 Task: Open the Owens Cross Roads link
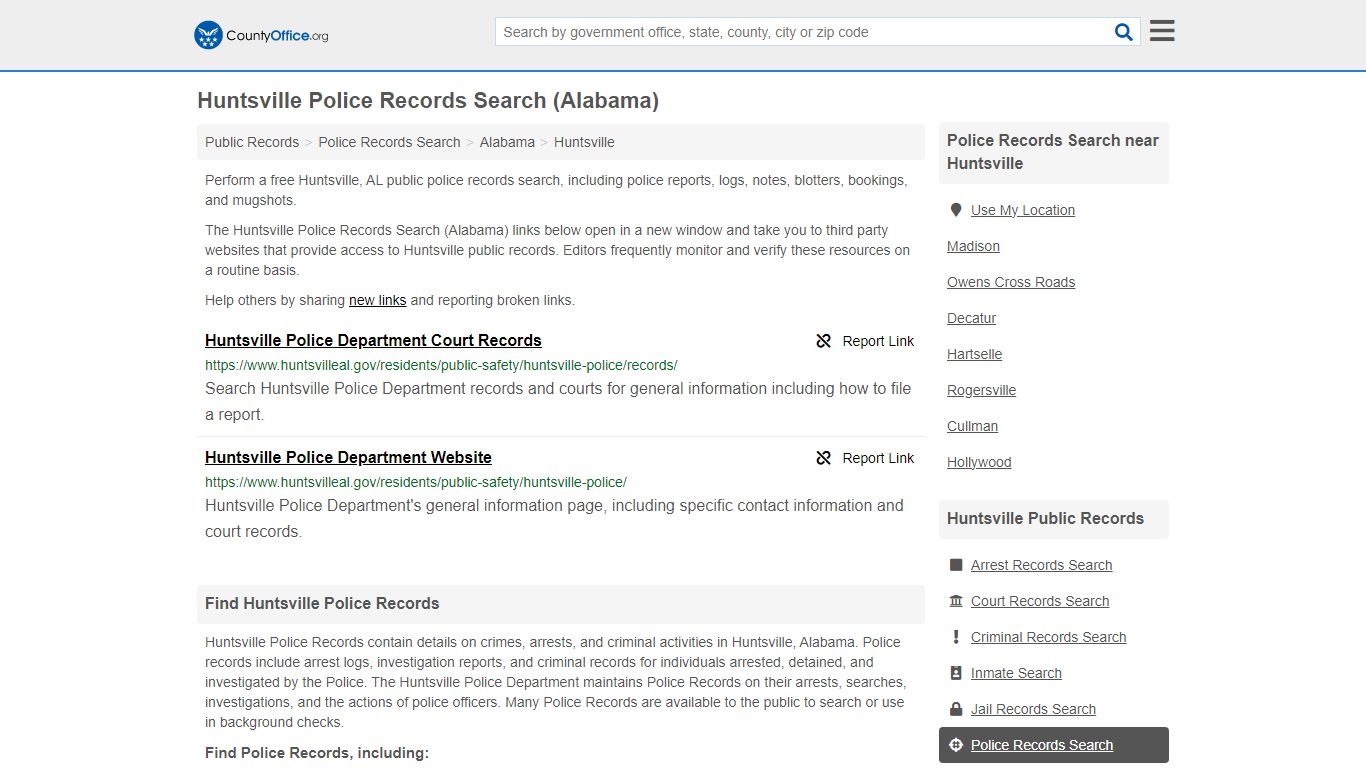pos(1011,282)
